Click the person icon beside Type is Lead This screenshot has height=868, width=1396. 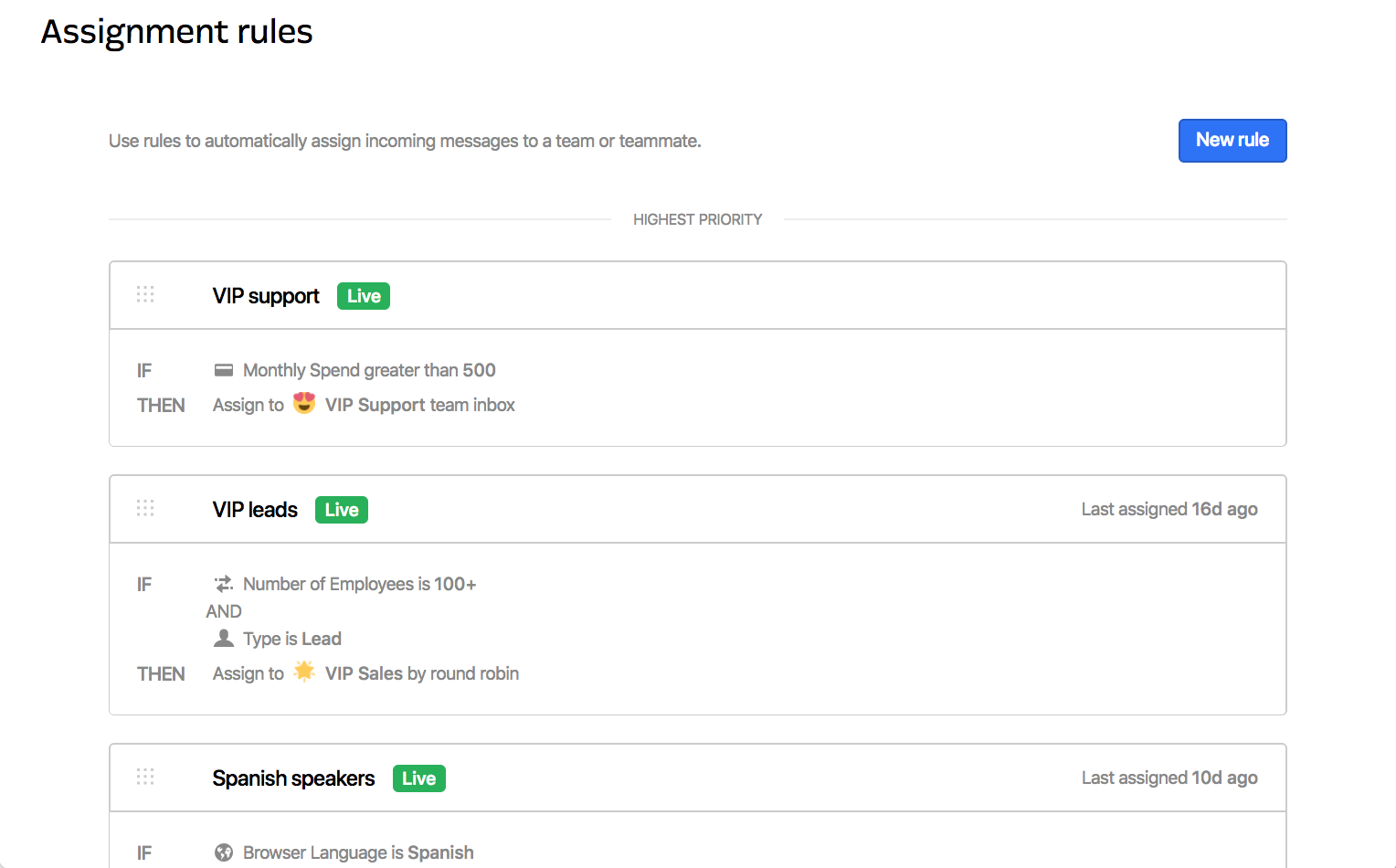224,639
